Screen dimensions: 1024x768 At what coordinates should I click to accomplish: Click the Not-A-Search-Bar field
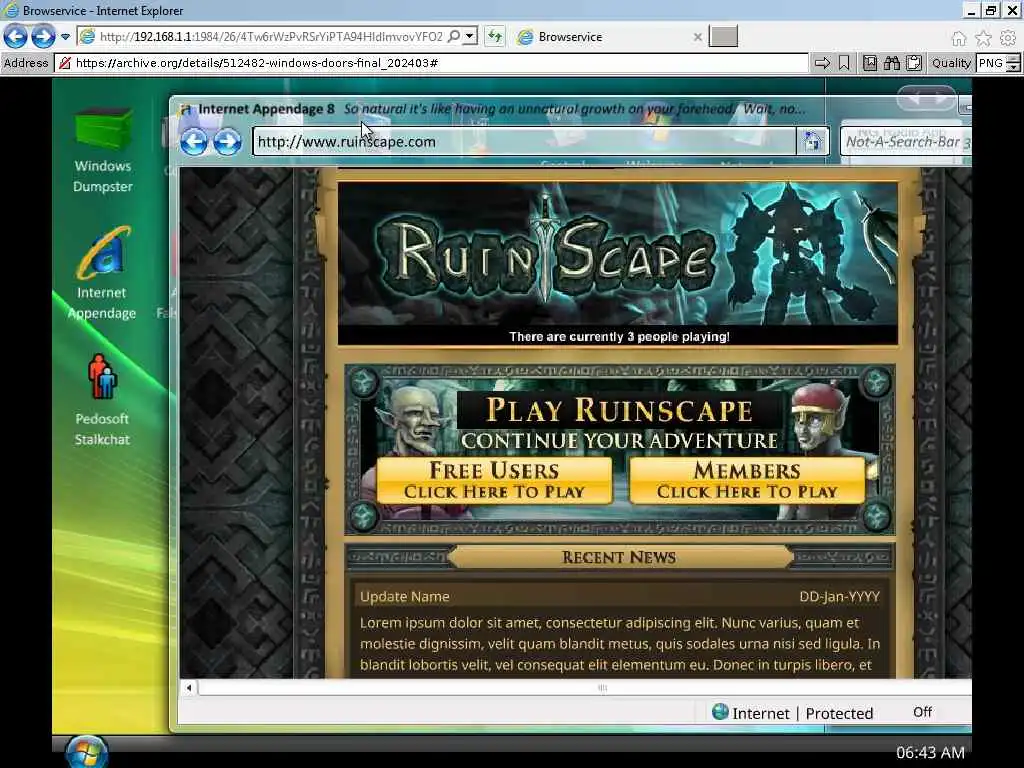[x=906, y=142]
